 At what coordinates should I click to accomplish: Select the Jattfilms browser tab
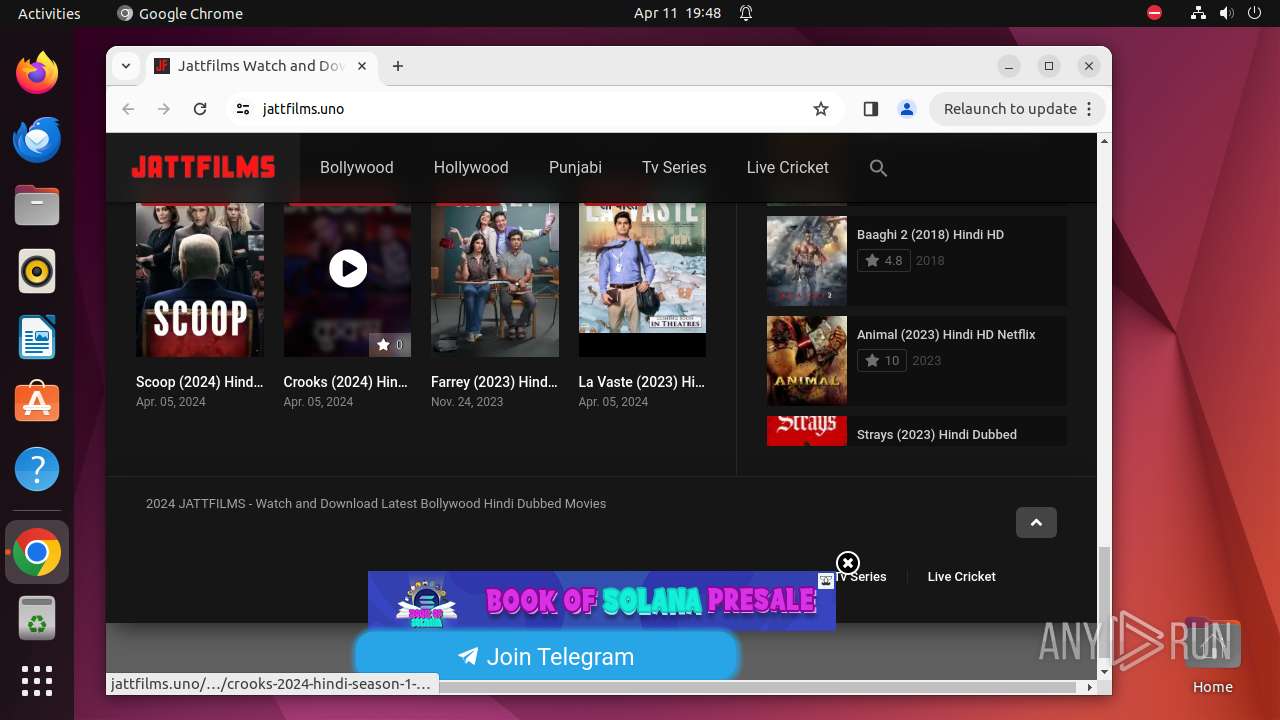pyautogui.click(x=260, y=66)
